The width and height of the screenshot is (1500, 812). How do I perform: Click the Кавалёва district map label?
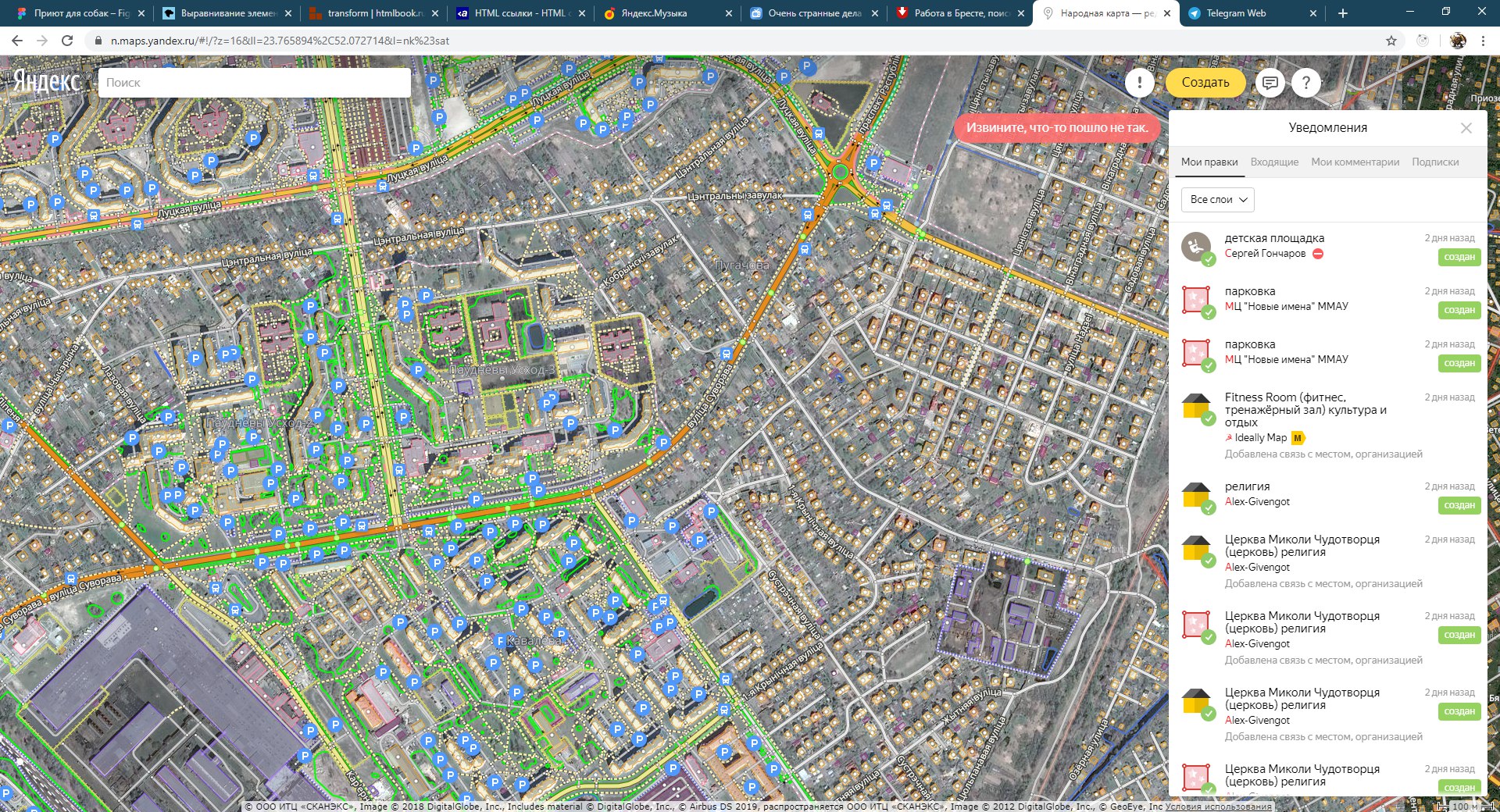(534, 640)
